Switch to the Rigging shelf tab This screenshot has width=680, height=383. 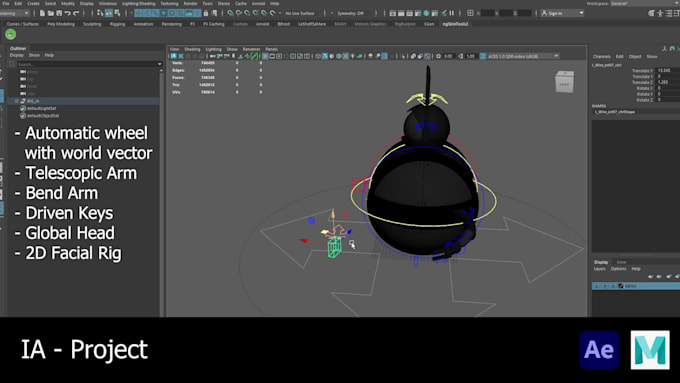[117, 24]
